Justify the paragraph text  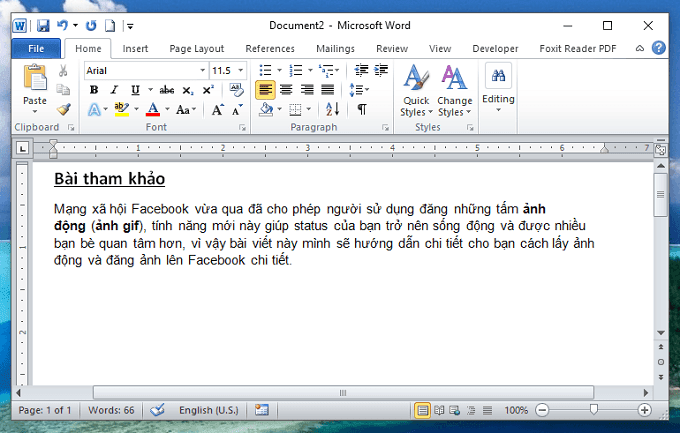click(327, 90)
